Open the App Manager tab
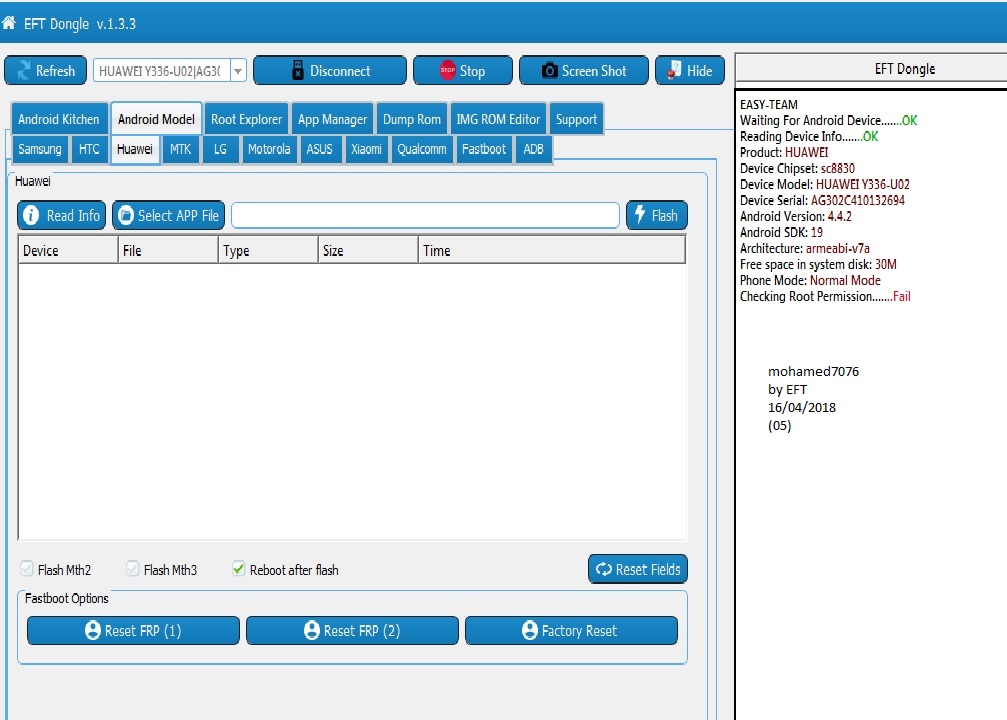Image resolution: width=1007 pixels, height=720 pixels. click(332, 119)
